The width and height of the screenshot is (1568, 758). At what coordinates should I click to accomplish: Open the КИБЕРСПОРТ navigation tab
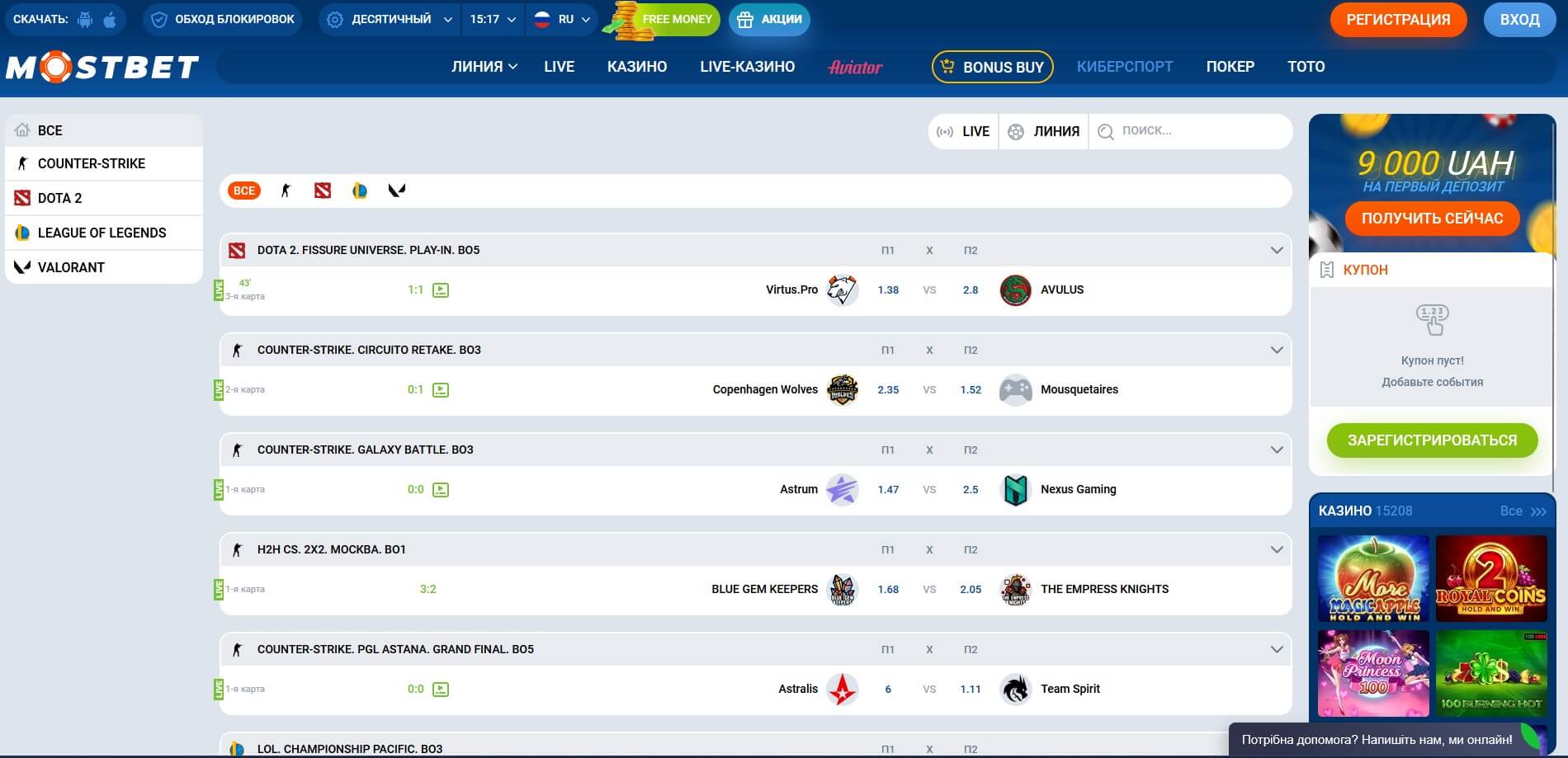[1125, 67]
